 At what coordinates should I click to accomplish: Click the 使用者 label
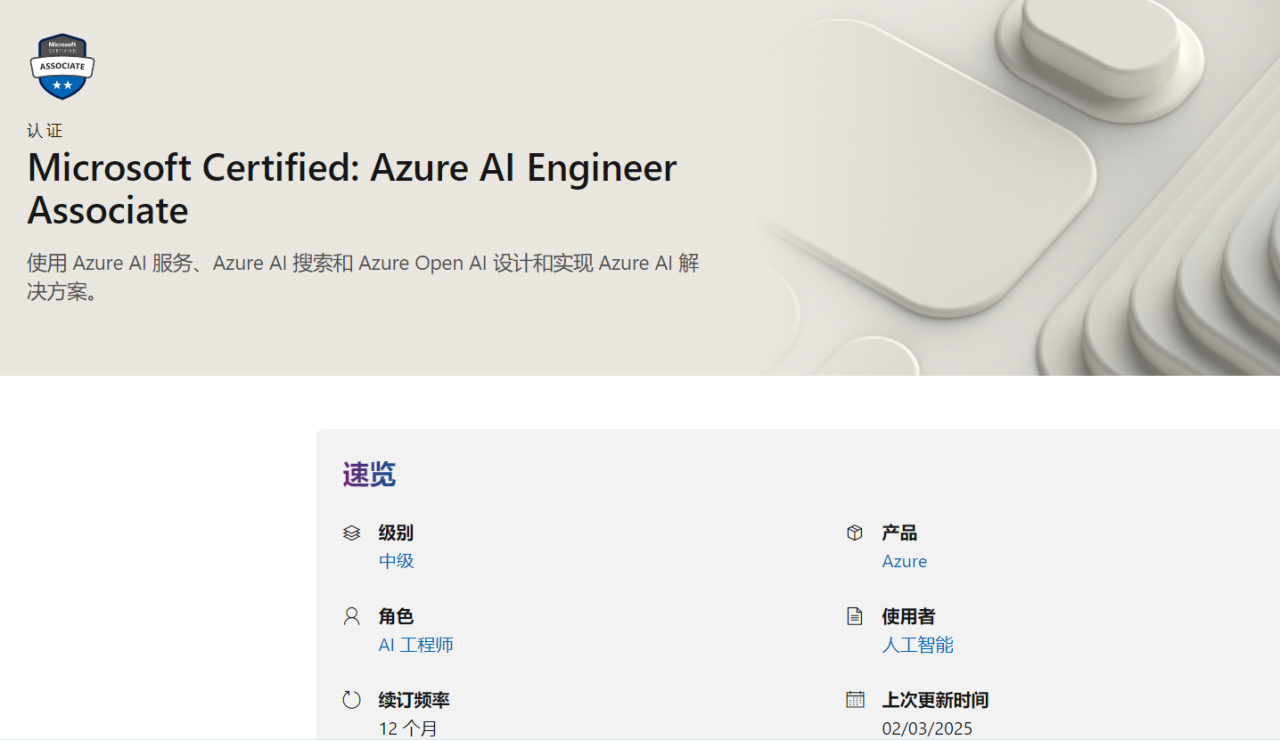click(x=908, y=616)
